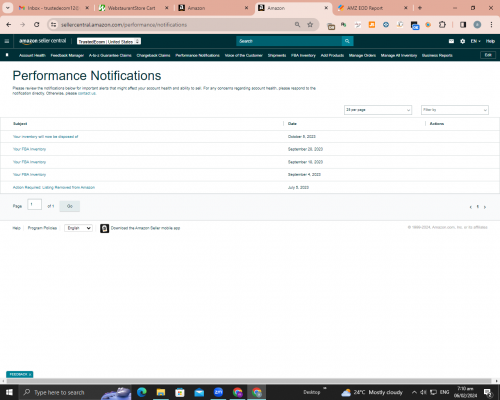Open the results per page dropdown
This screenshot has width=500, height=400.
click(378, 110)
